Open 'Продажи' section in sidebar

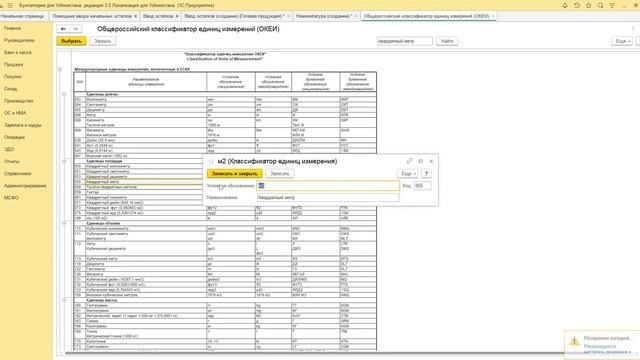tap(13, 64)
